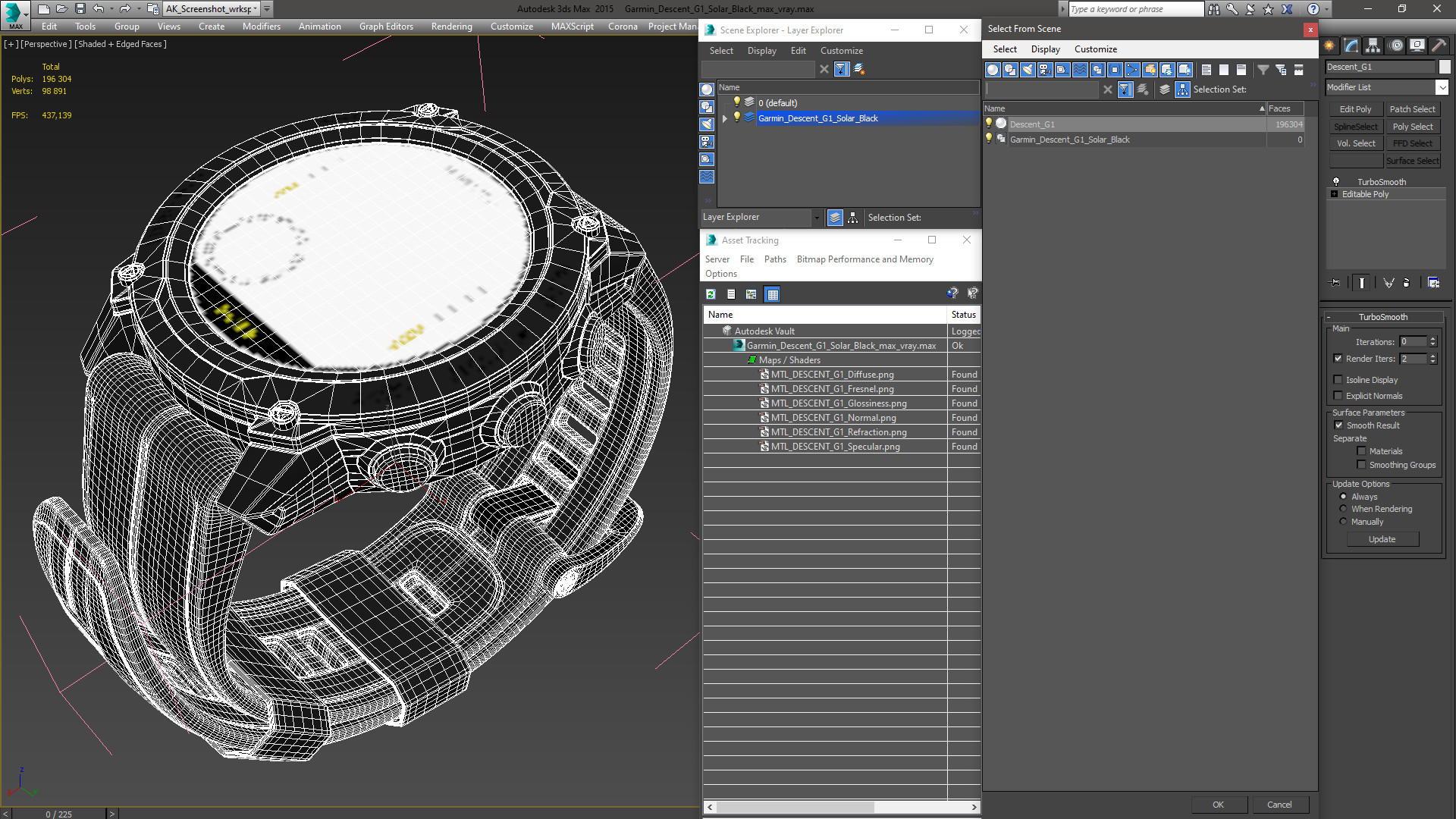Click Poly Select modifier button
The image size is (1456, 819).
point(1413,127)
